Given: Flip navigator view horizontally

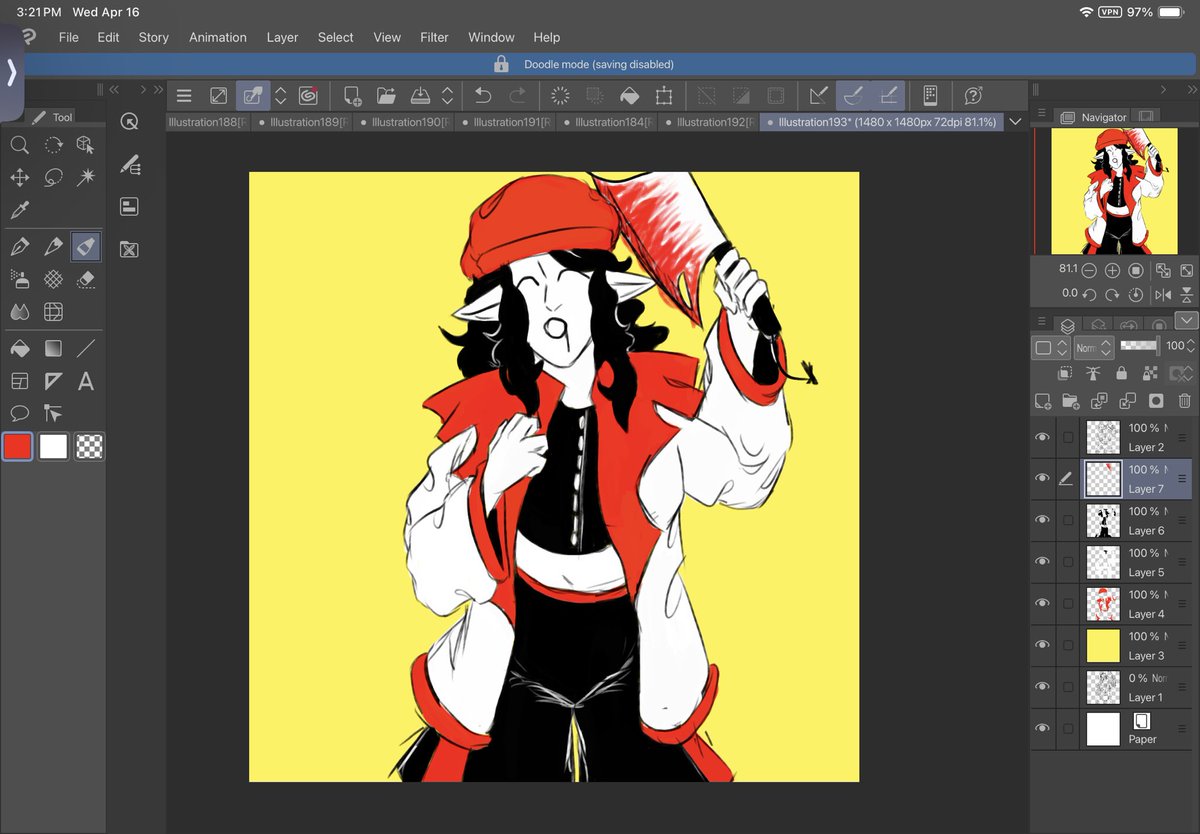Looking at the screenshot, I should coord(1163,295).
